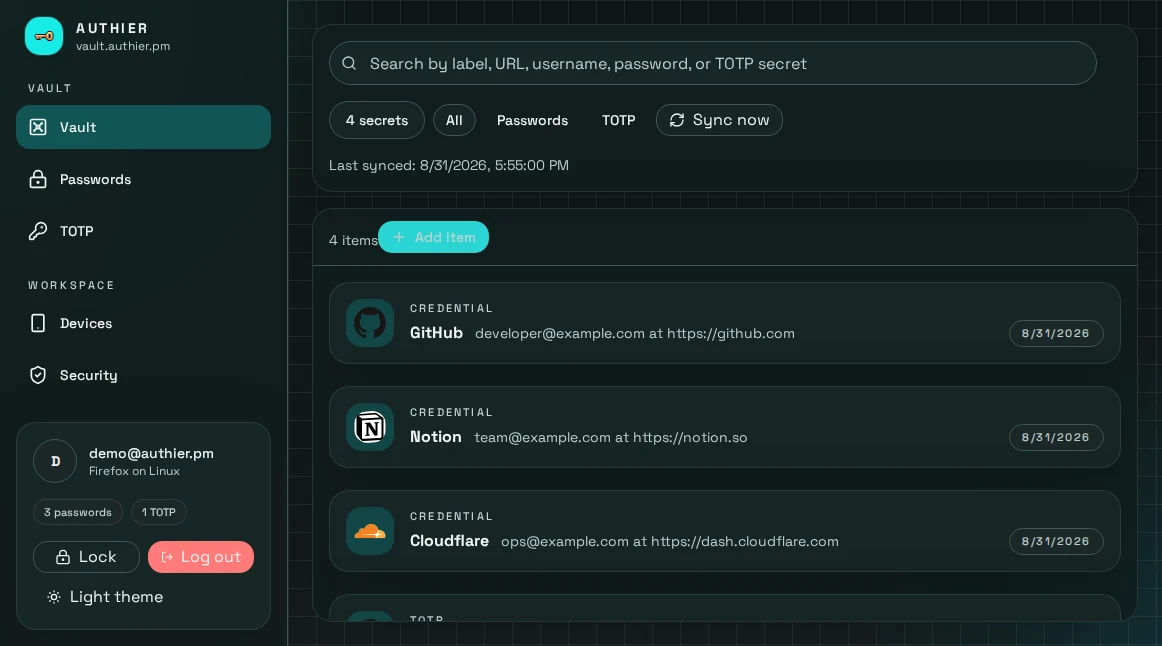The width and height of the screenshot is (1162, 646).
Task: Go to Devices in Workspace
Action: (x=143, y=323)
